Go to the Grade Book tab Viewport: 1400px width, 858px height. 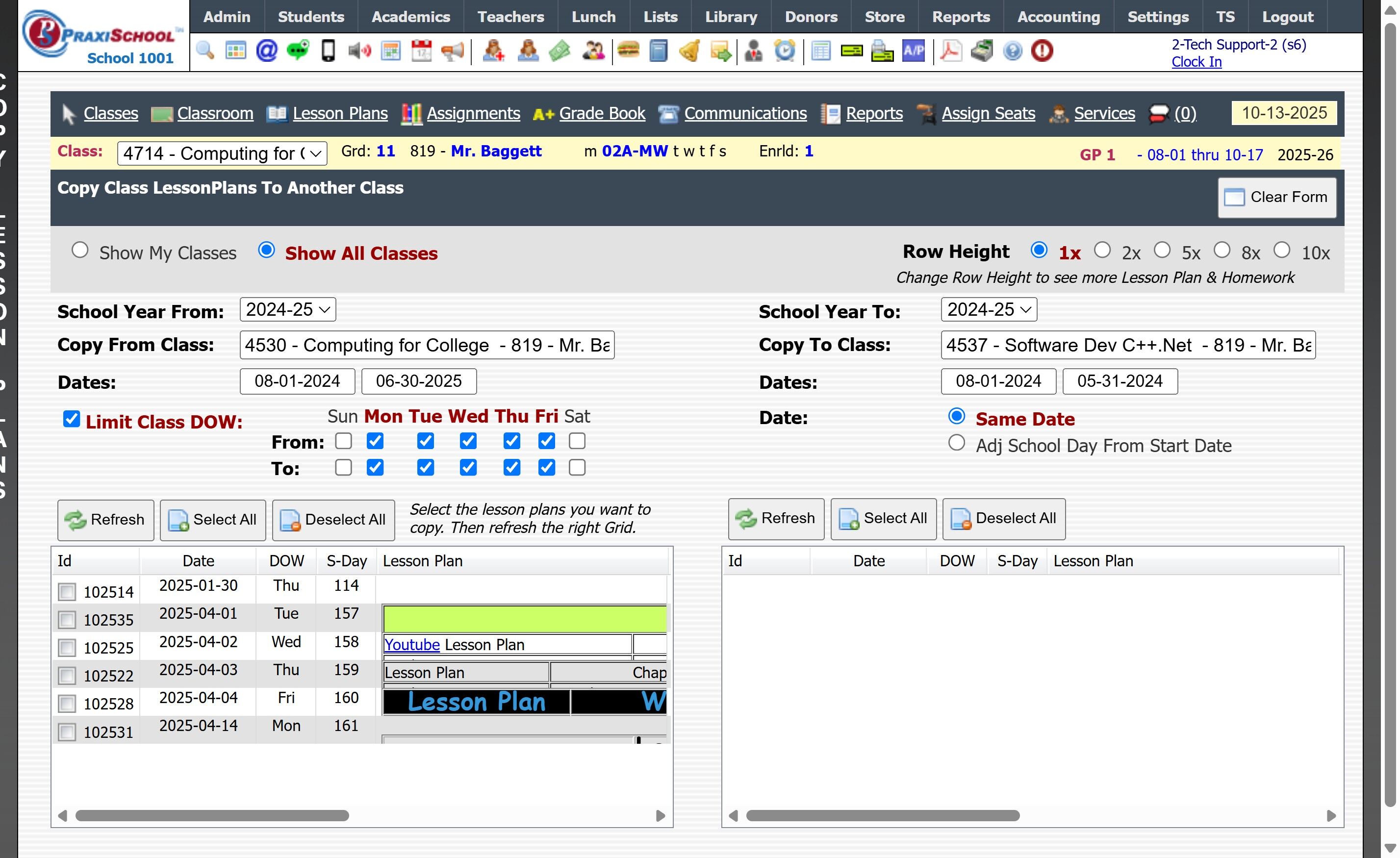[602, 114]
